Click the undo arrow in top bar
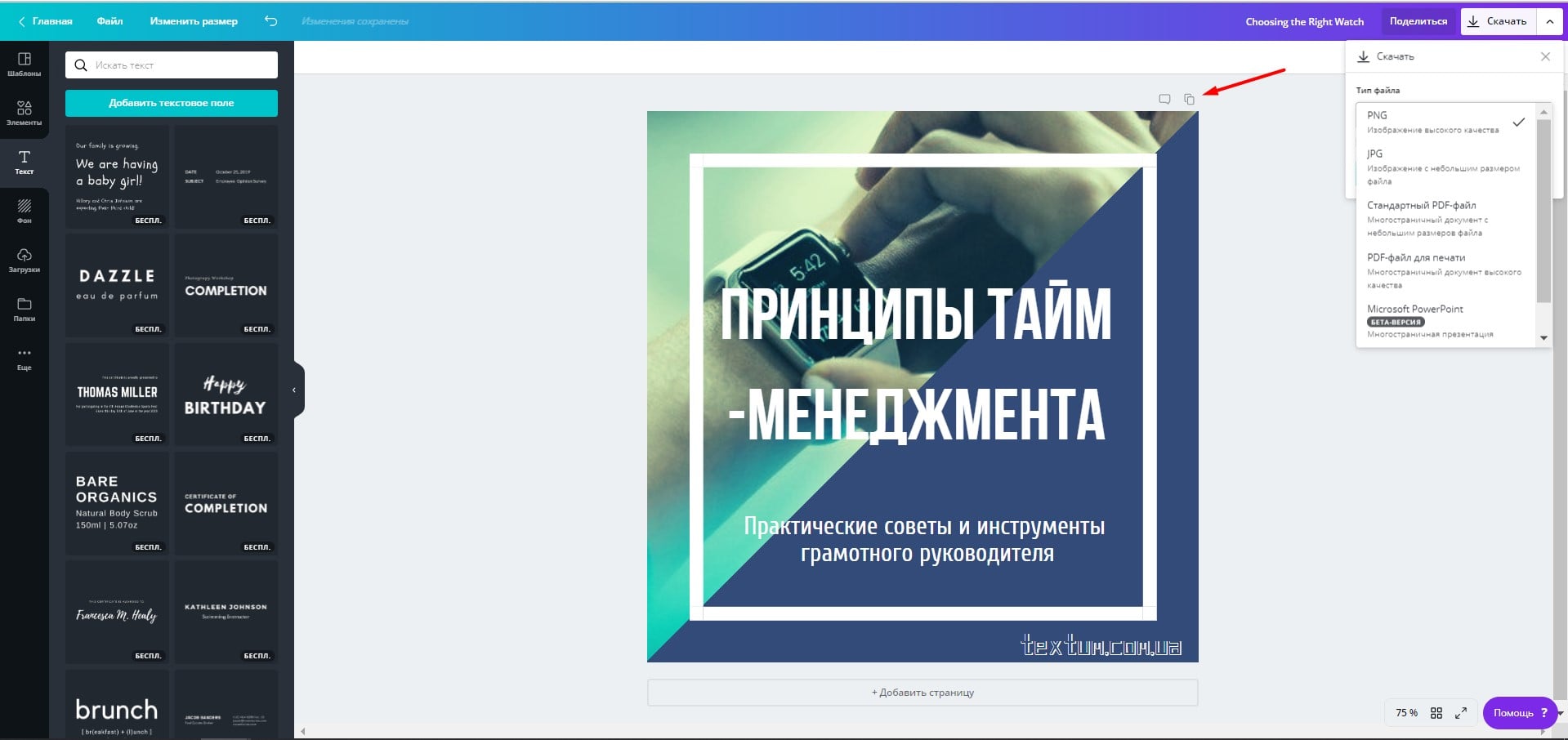 pyautogui.click(x=271, y=21)
